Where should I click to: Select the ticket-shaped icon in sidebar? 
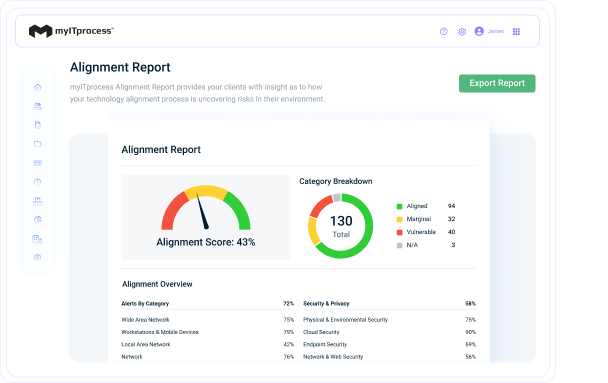coord(38,163)
